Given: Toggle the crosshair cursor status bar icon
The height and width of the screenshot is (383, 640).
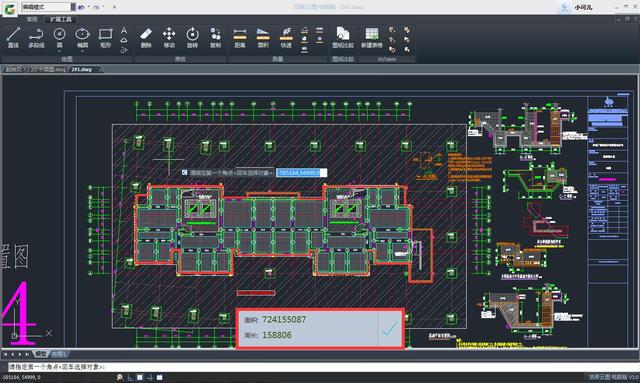Looking at the screenshot, I should tap(150, 377).
